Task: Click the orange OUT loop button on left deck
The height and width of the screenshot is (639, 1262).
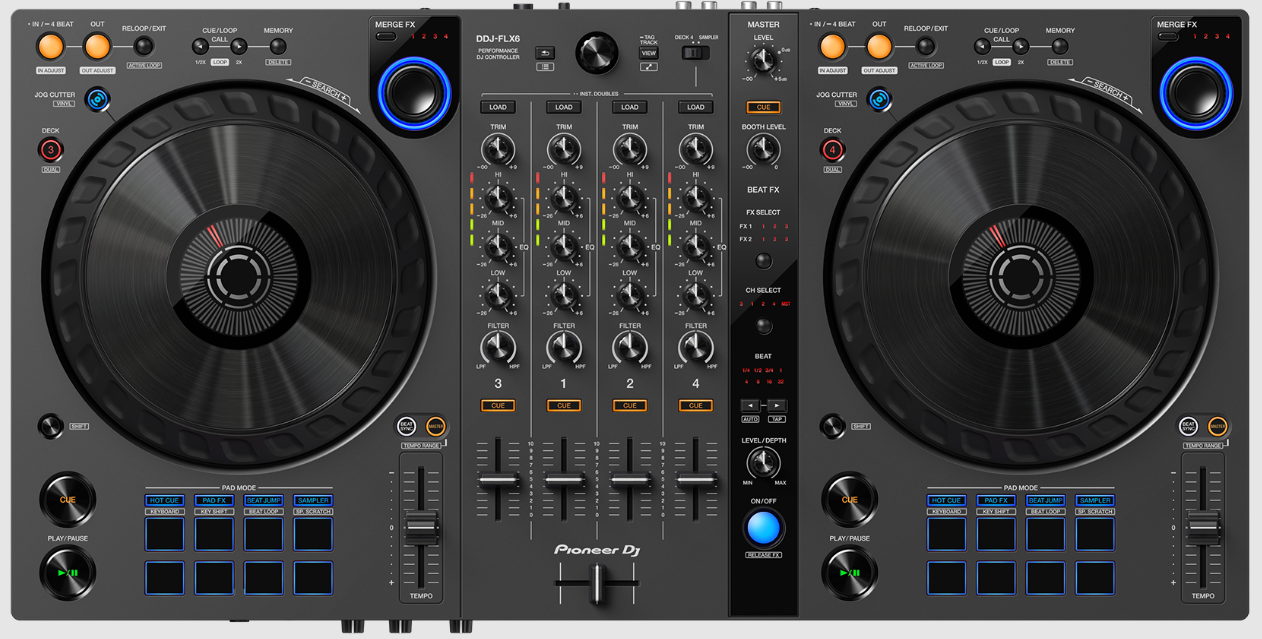Action: 97,46
